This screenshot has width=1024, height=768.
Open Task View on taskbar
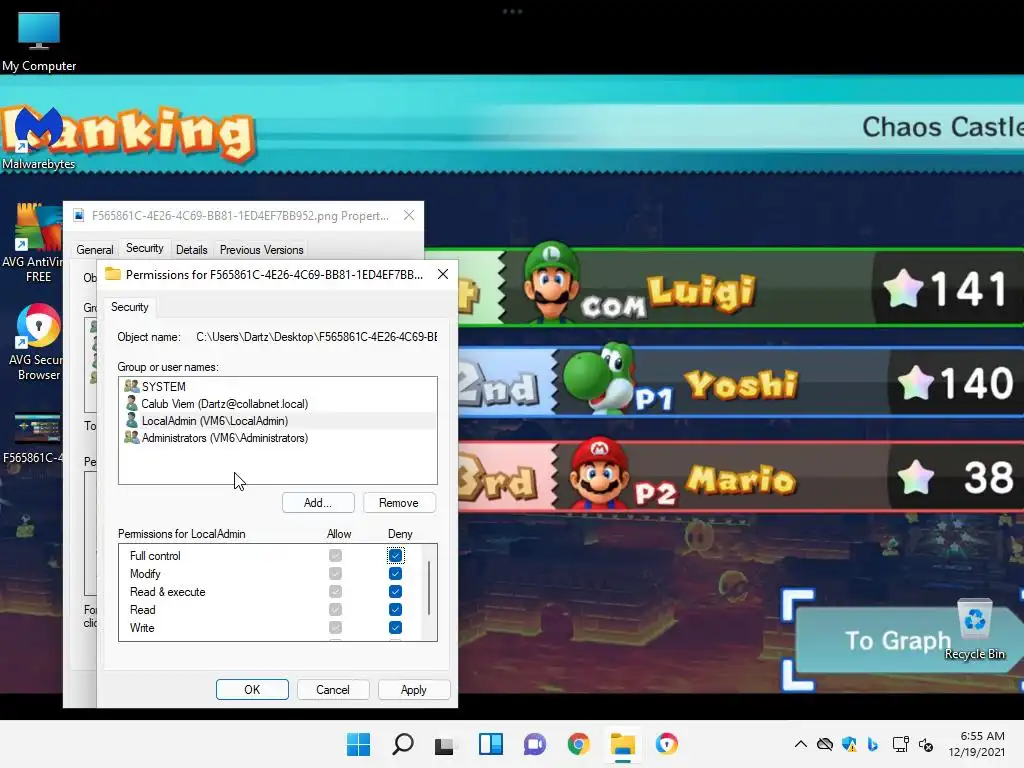tap(446, 744)
